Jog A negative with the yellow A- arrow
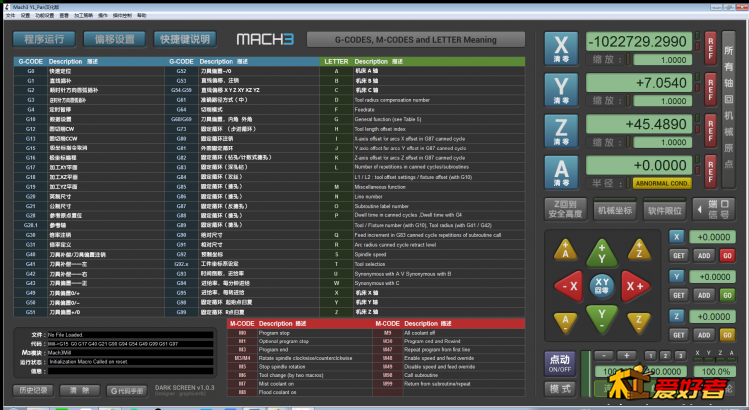 565,323
